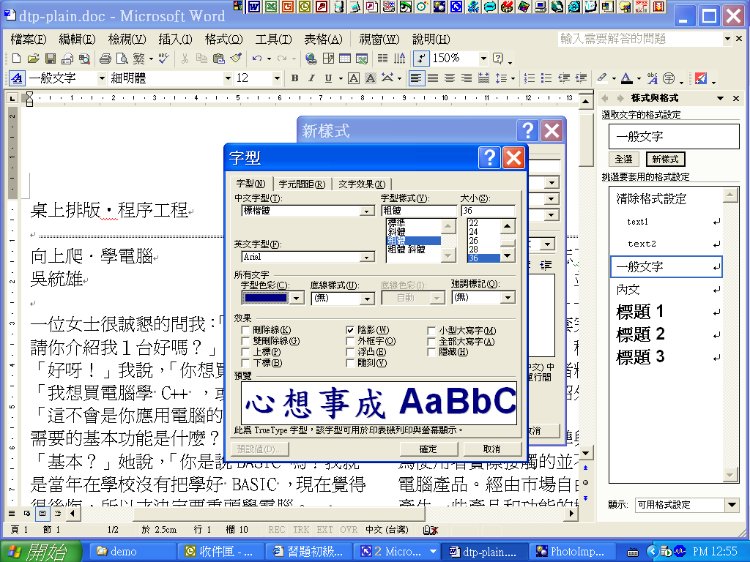Click the 新樣式 button in styles pane
This screenshot has height=562, width=750.
(x=665, y=159)
